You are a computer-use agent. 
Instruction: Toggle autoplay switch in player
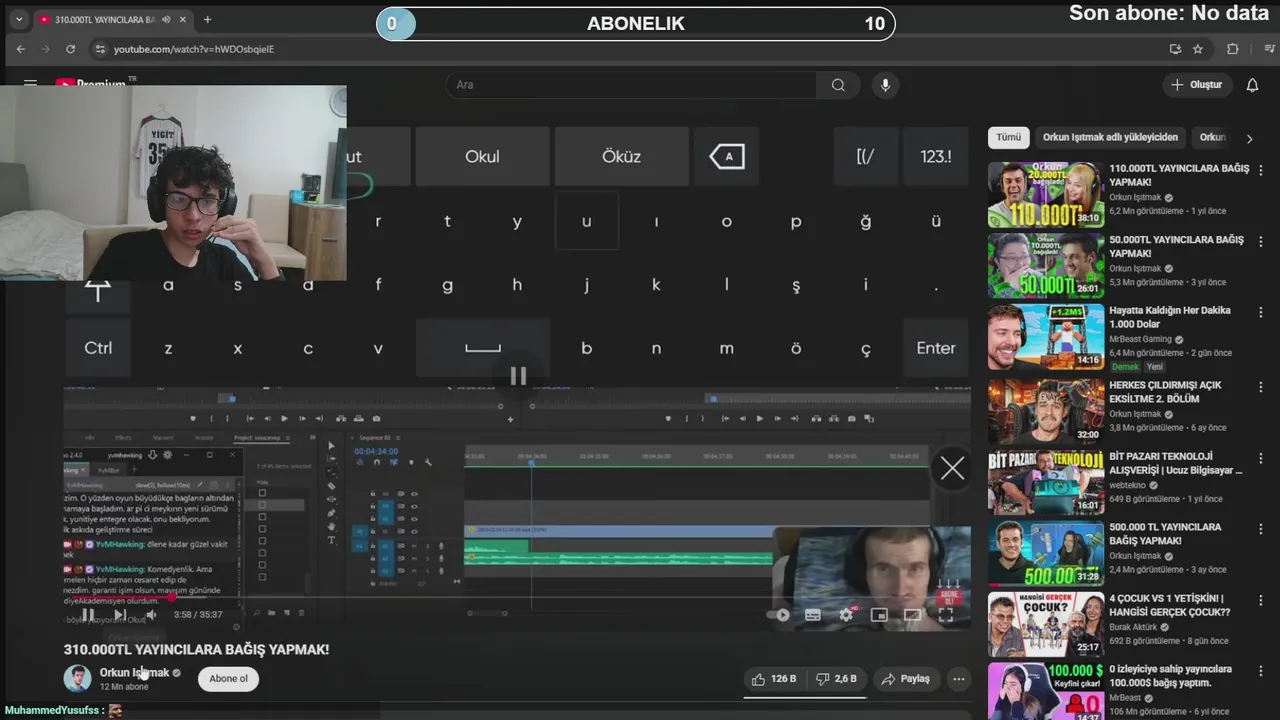coord(778,615)
